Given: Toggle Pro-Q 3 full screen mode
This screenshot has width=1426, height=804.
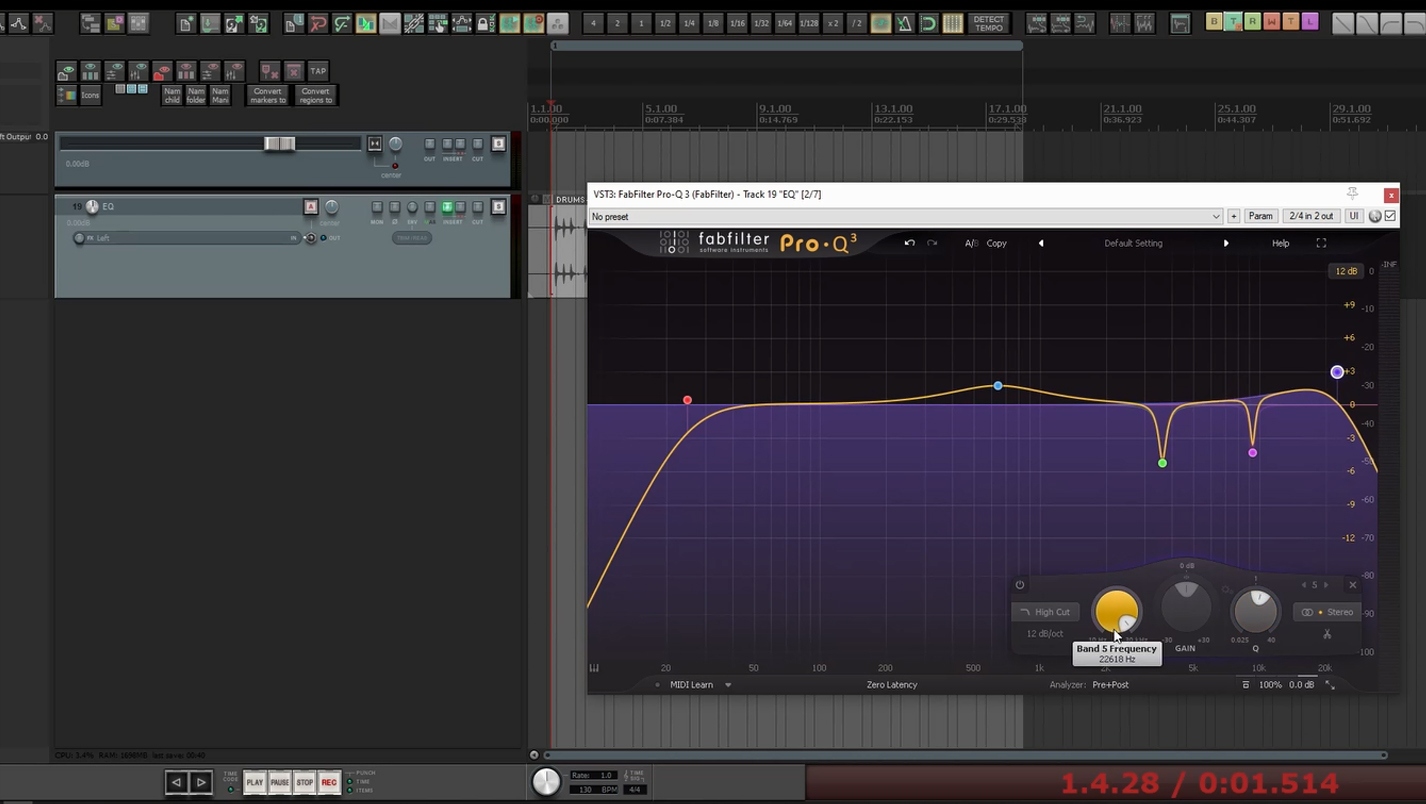Looking at the screenshot, I should (1321, 243).
